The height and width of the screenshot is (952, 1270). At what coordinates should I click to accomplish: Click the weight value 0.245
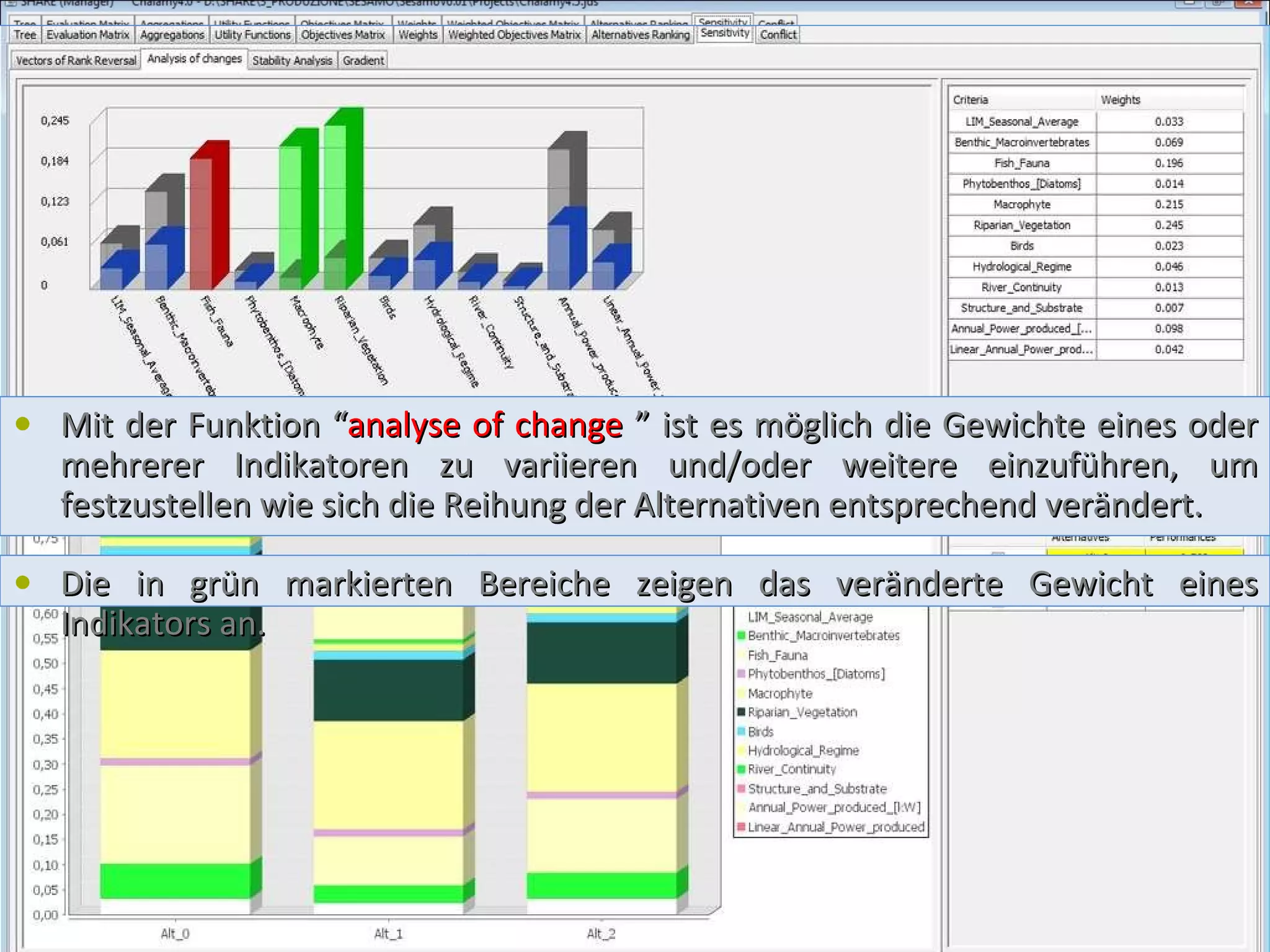[1170, 225]
